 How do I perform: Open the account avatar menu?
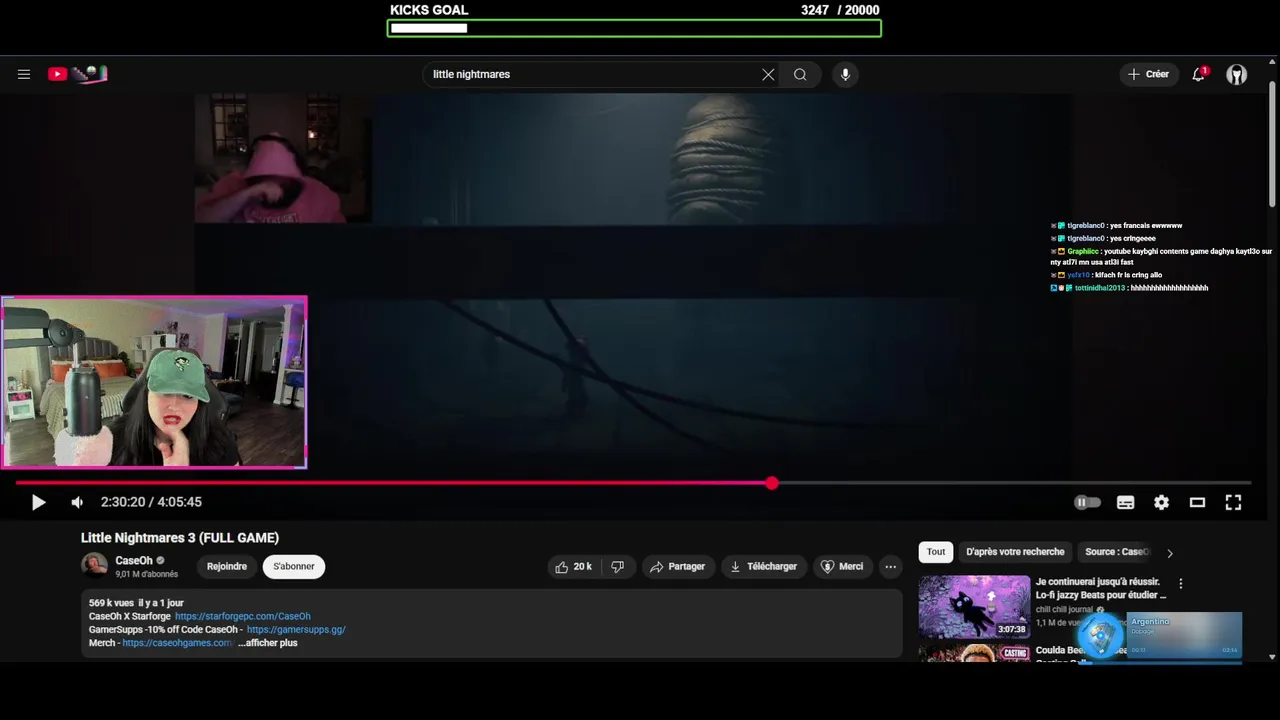pyautogui.click(x=1237, y=74)
